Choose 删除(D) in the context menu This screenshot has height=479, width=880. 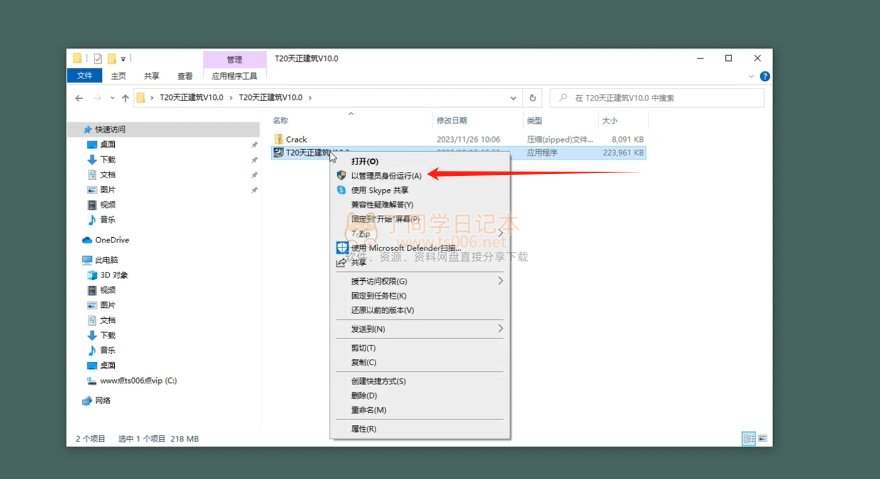coord(420,396)
